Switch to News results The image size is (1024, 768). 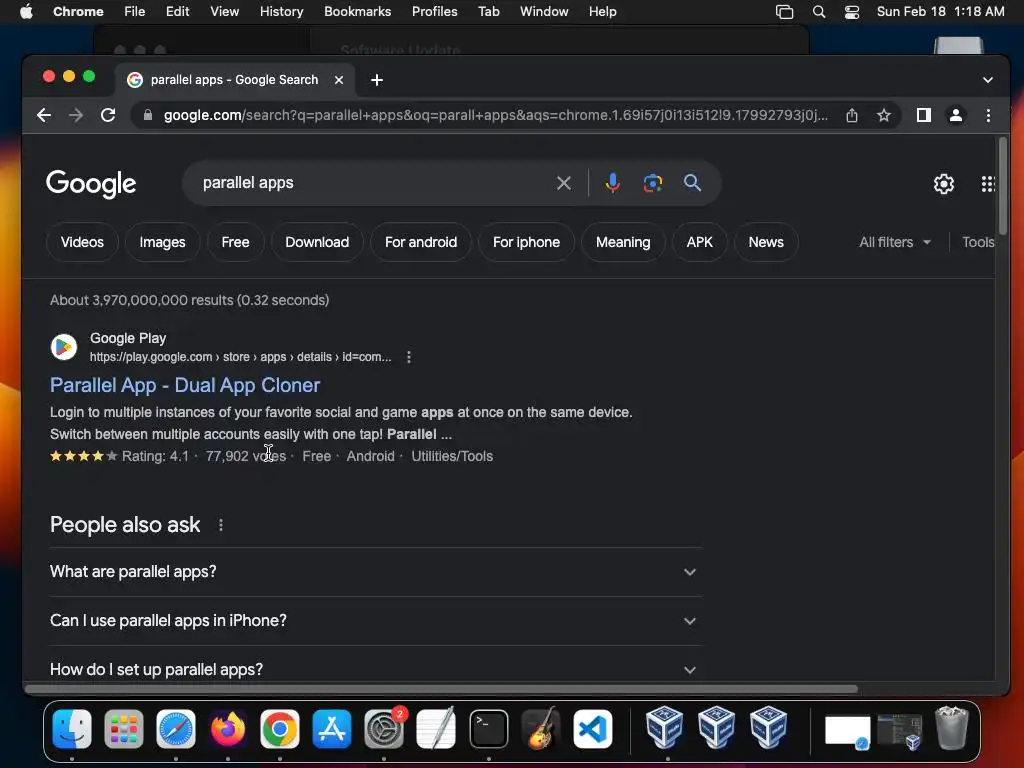point(766,242)
